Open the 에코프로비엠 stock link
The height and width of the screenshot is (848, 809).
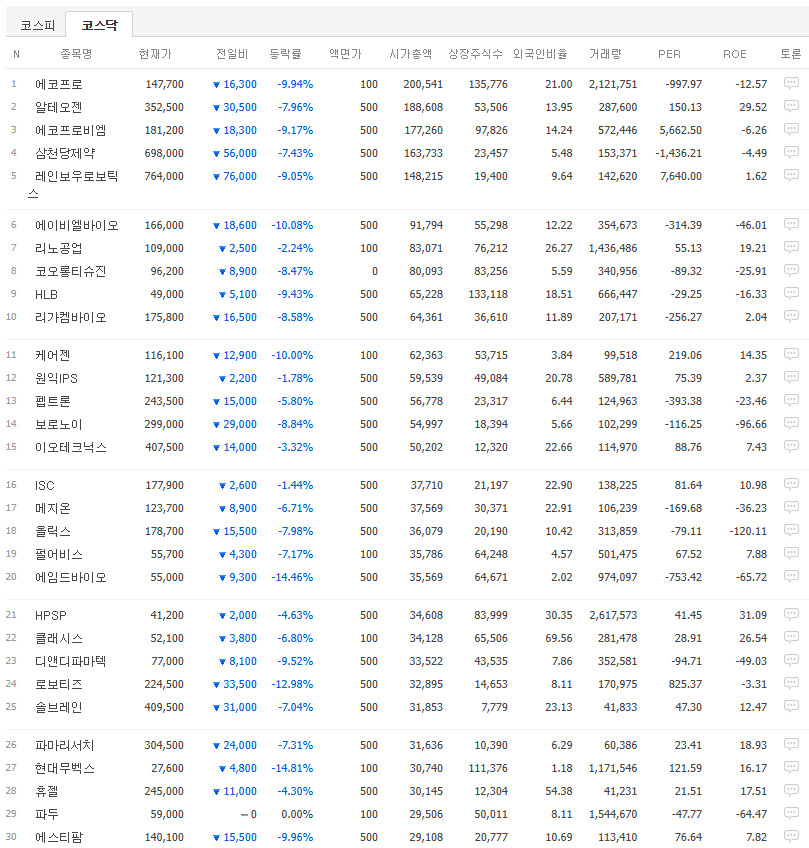[x=70, y=130]
